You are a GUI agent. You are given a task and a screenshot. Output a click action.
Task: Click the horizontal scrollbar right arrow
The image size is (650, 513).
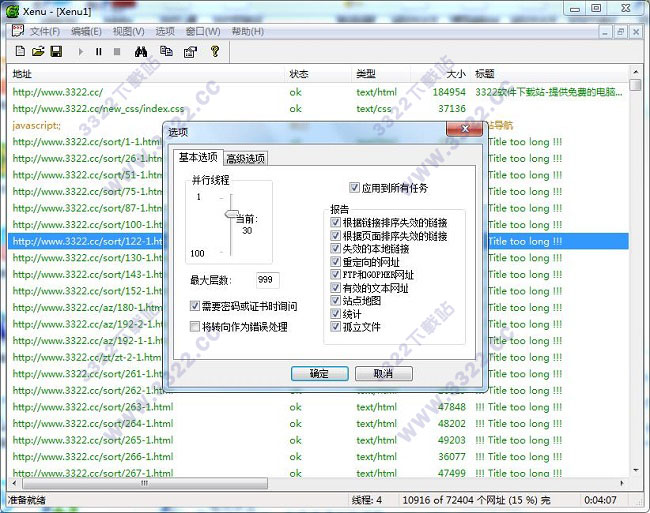click(x=622, y=483)
